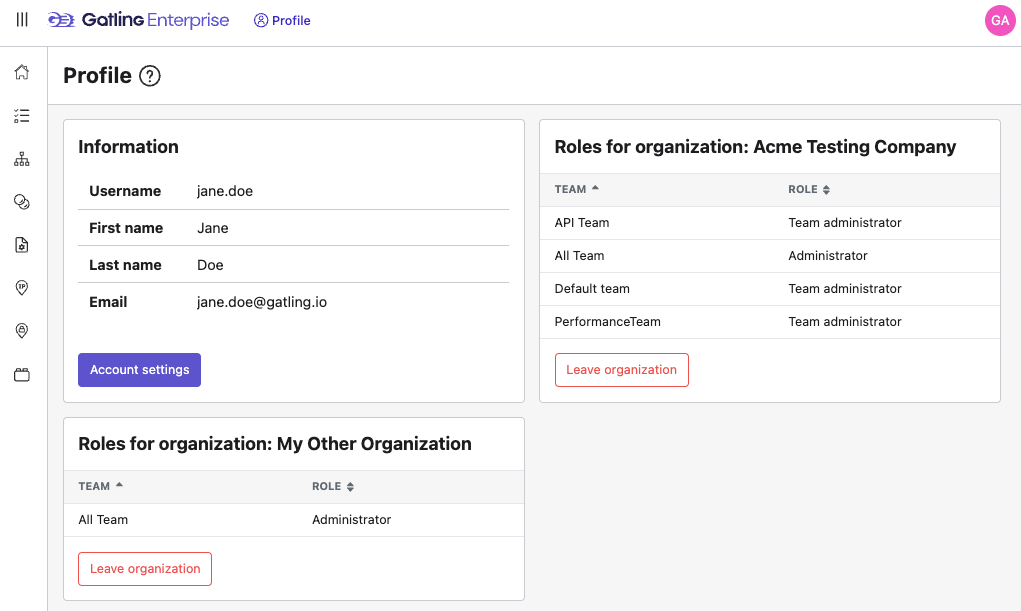
Task: Sort Acme Testing Company roles by Role
Action: pos(809,189)
